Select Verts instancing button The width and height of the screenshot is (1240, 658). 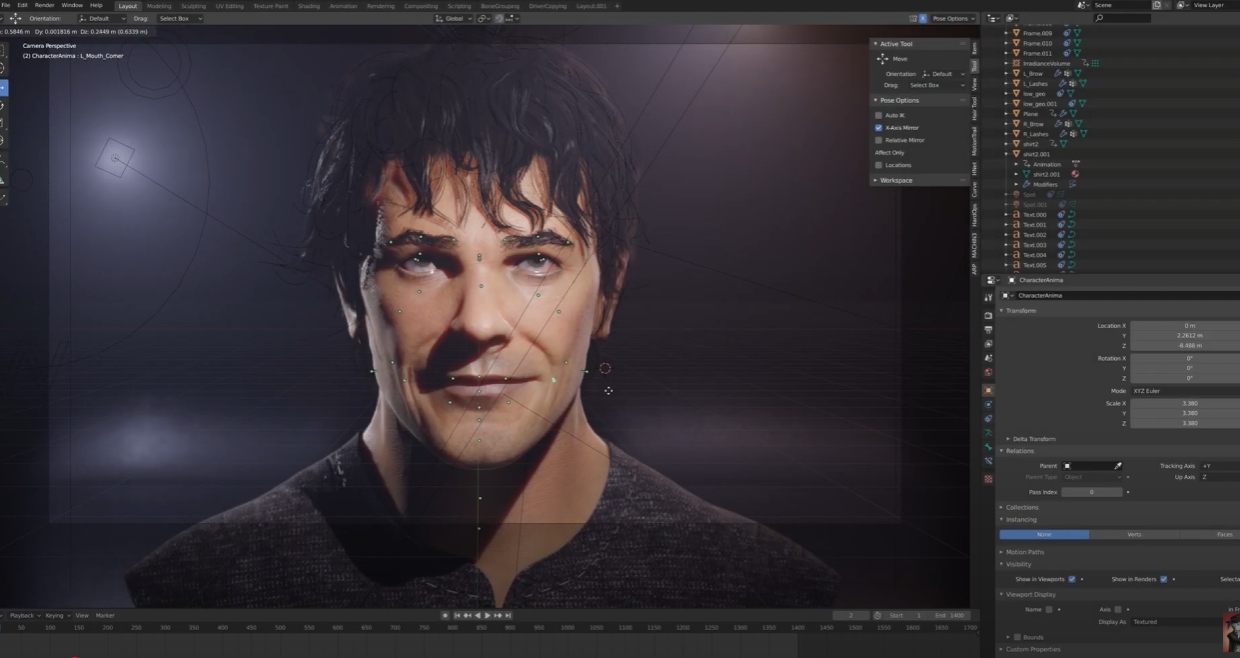1134,534
